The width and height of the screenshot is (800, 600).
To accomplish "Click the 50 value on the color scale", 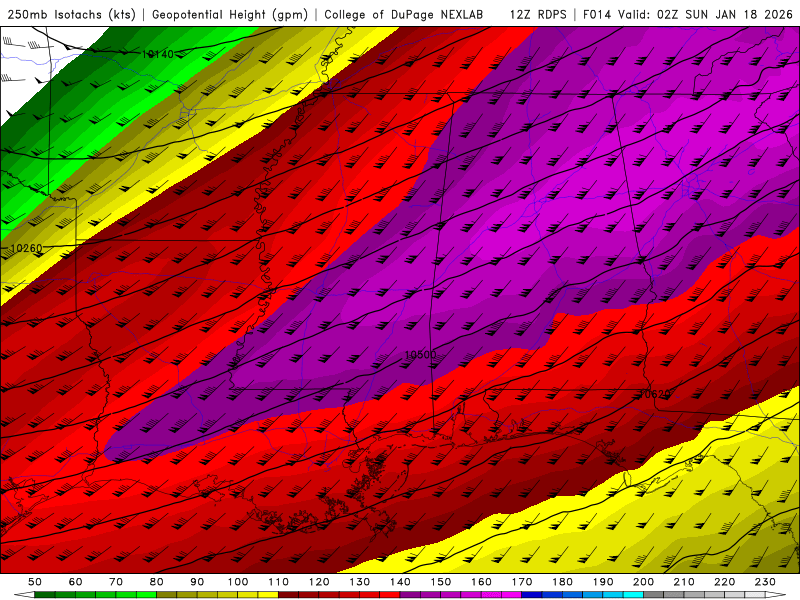I will pos(35,582).
